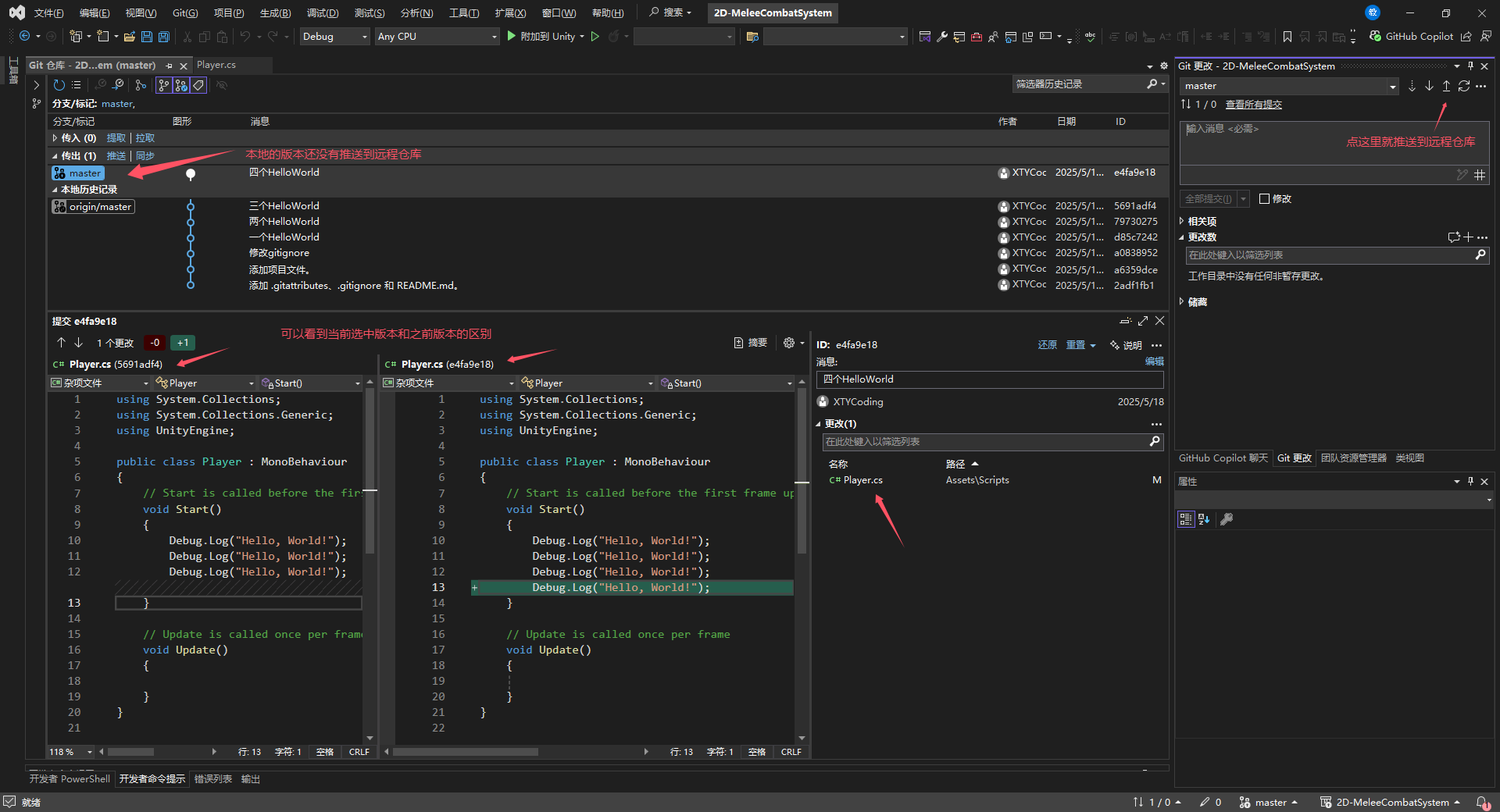Click the Open File folder icon
1500x812 pixels.
[130, 37]
